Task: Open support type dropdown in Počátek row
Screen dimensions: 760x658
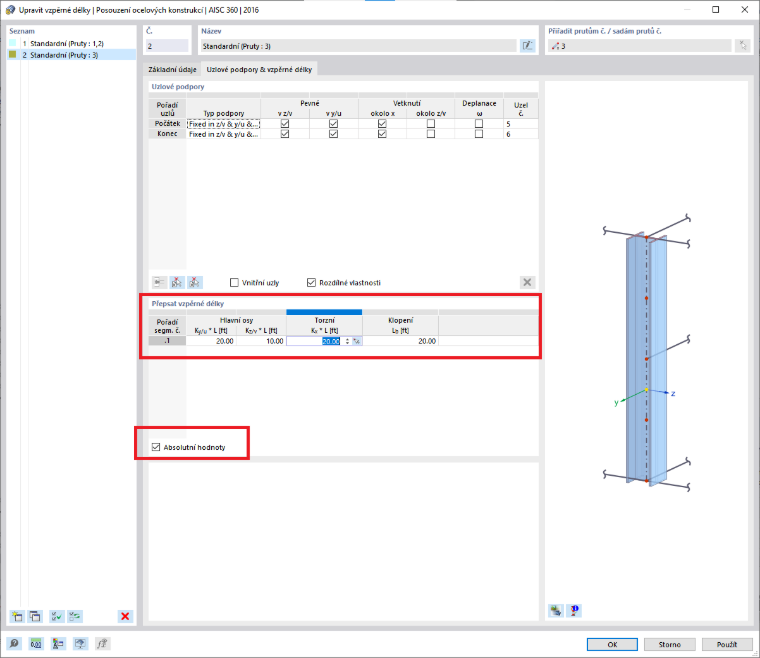Action: click(x=223, y=124)
